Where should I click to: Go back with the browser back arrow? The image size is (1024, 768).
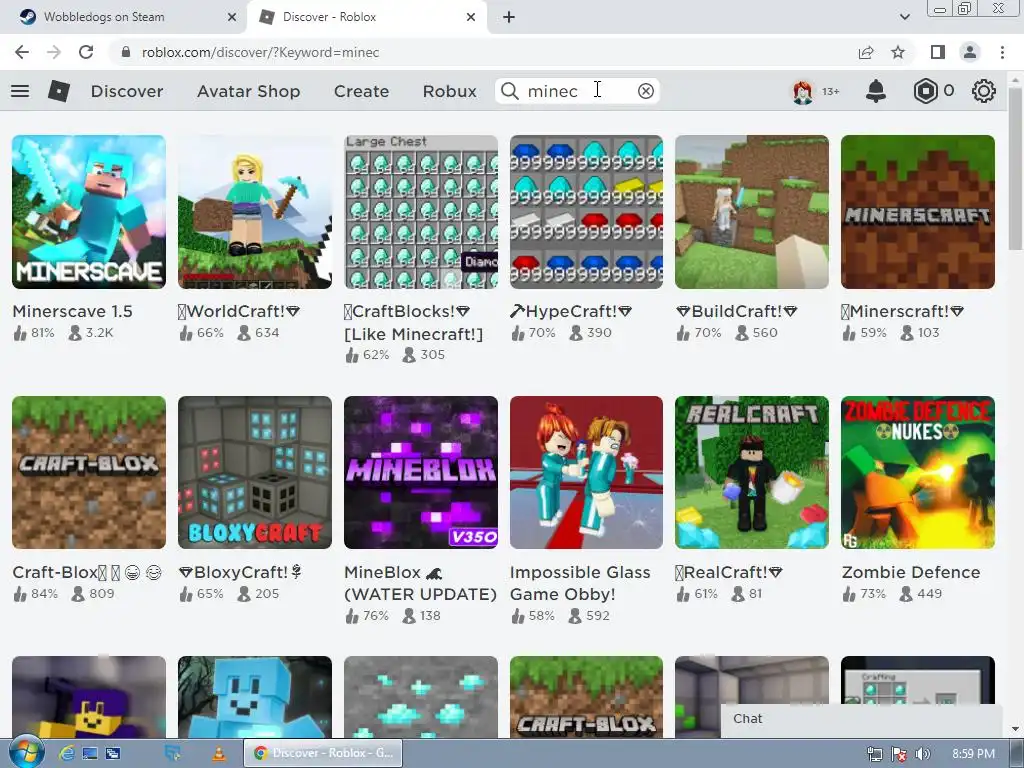pos(22,52)
